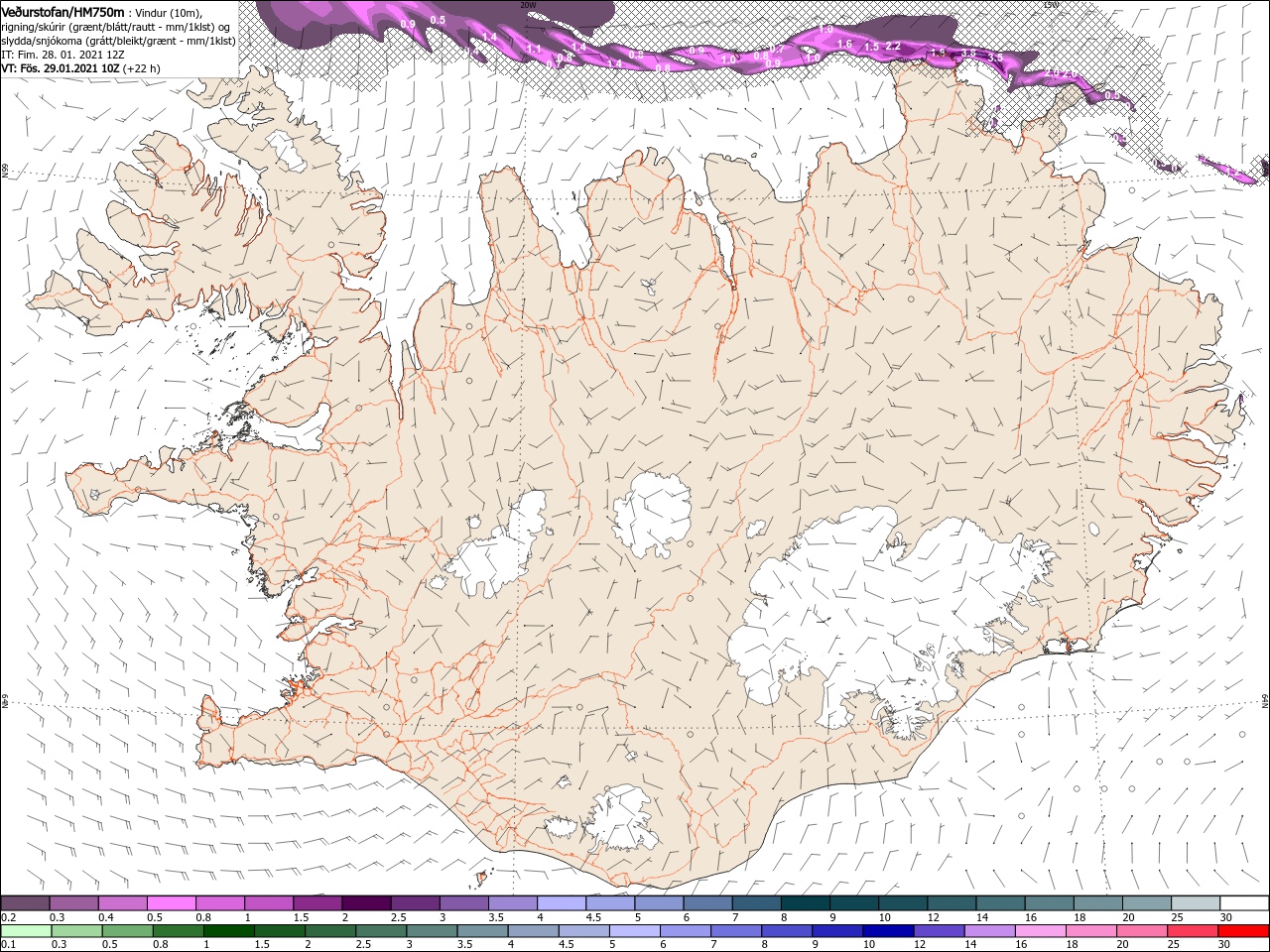
Task: Pick the bright pink 0.5 swatch in upper legend
Action: point(172,903)
